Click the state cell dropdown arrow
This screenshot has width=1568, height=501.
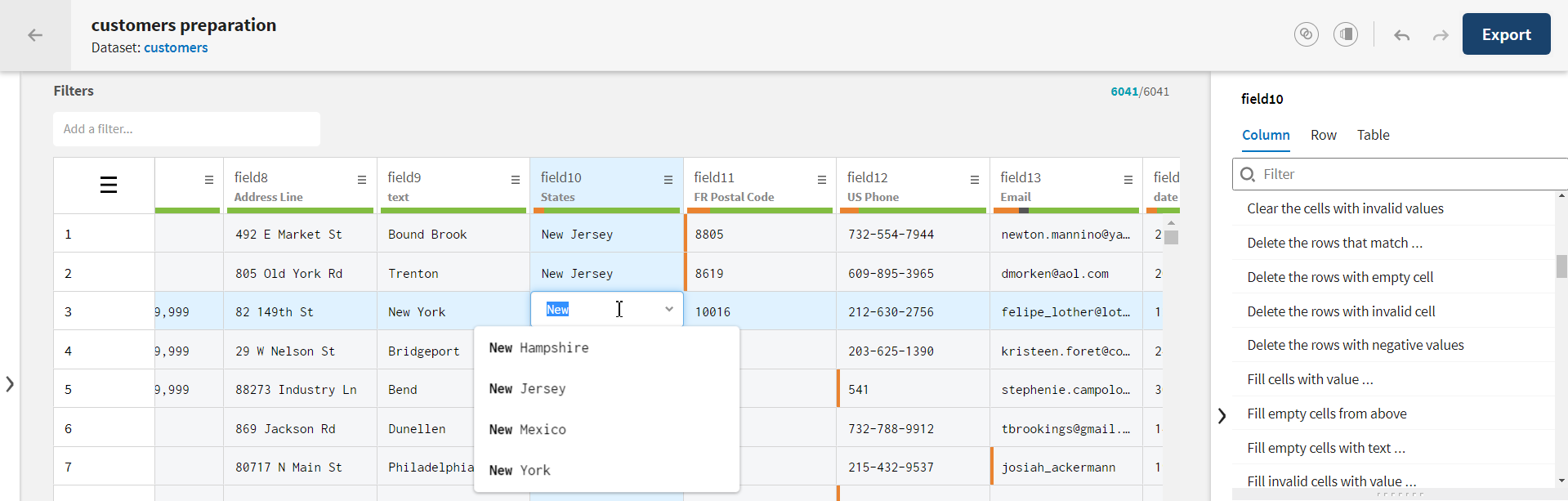(x=669, y=309)
